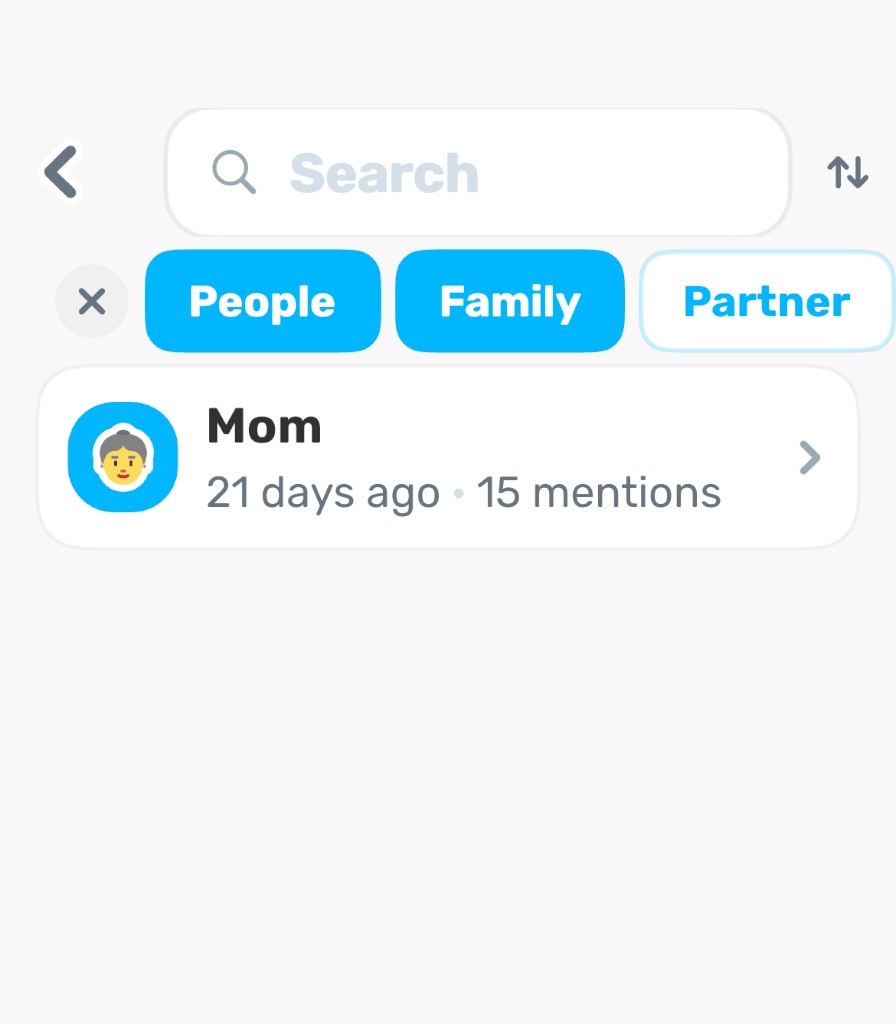The height and width of the screenshot is (1024, 896).
Task: Open sort order with up-down arrows icon
Action: pos(848,172)
